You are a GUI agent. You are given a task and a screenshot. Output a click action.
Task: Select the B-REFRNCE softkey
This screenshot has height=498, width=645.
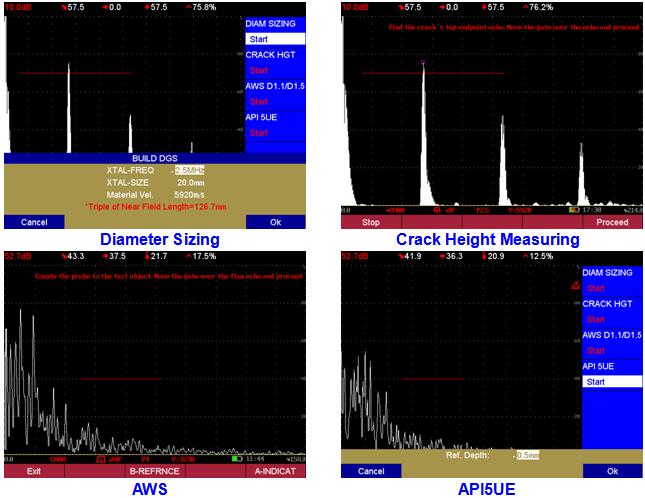(x=155, y=471)
